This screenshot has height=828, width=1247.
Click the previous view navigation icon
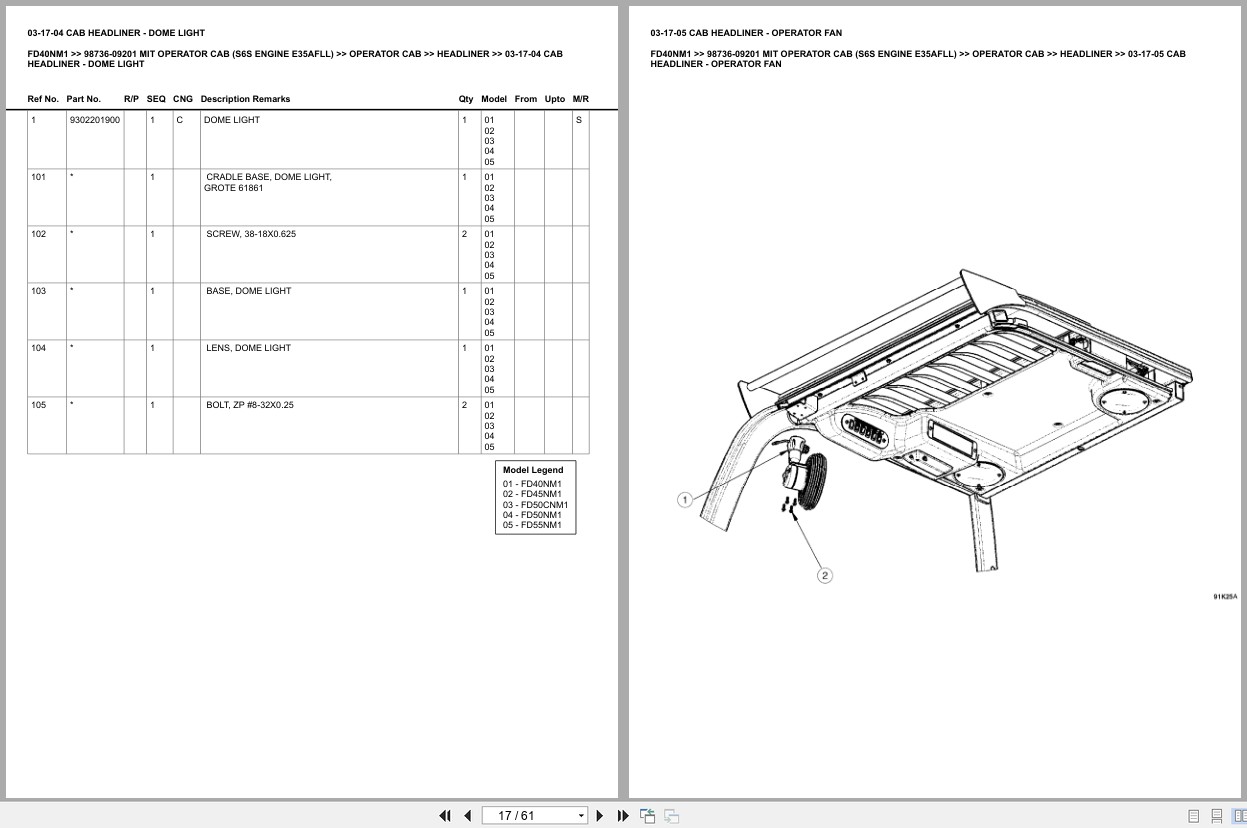(x=647, y=816)
